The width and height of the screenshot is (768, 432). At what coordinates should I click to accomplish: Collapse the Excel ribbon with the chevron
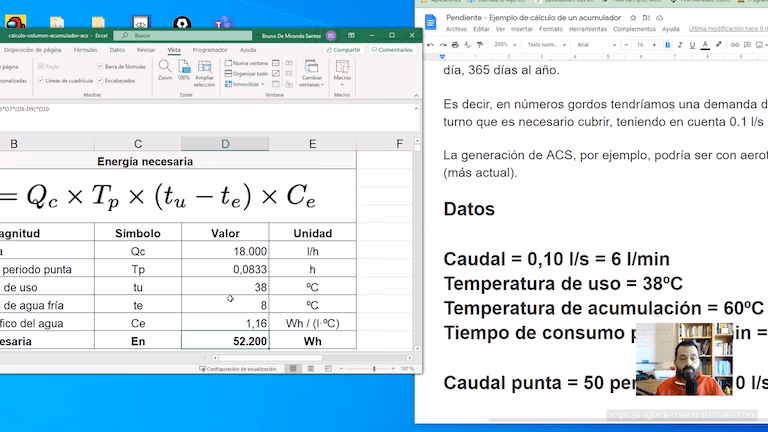(416, 96)
